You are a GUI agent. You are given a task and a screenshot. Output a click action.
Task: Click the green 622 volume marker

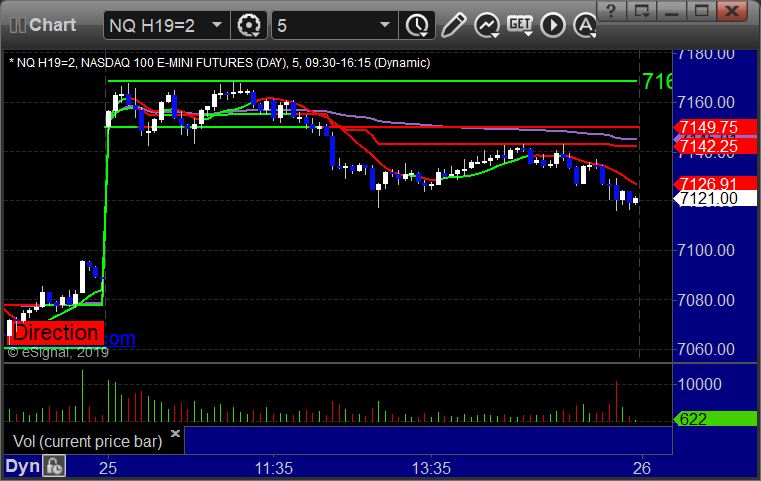pos(708,419)
